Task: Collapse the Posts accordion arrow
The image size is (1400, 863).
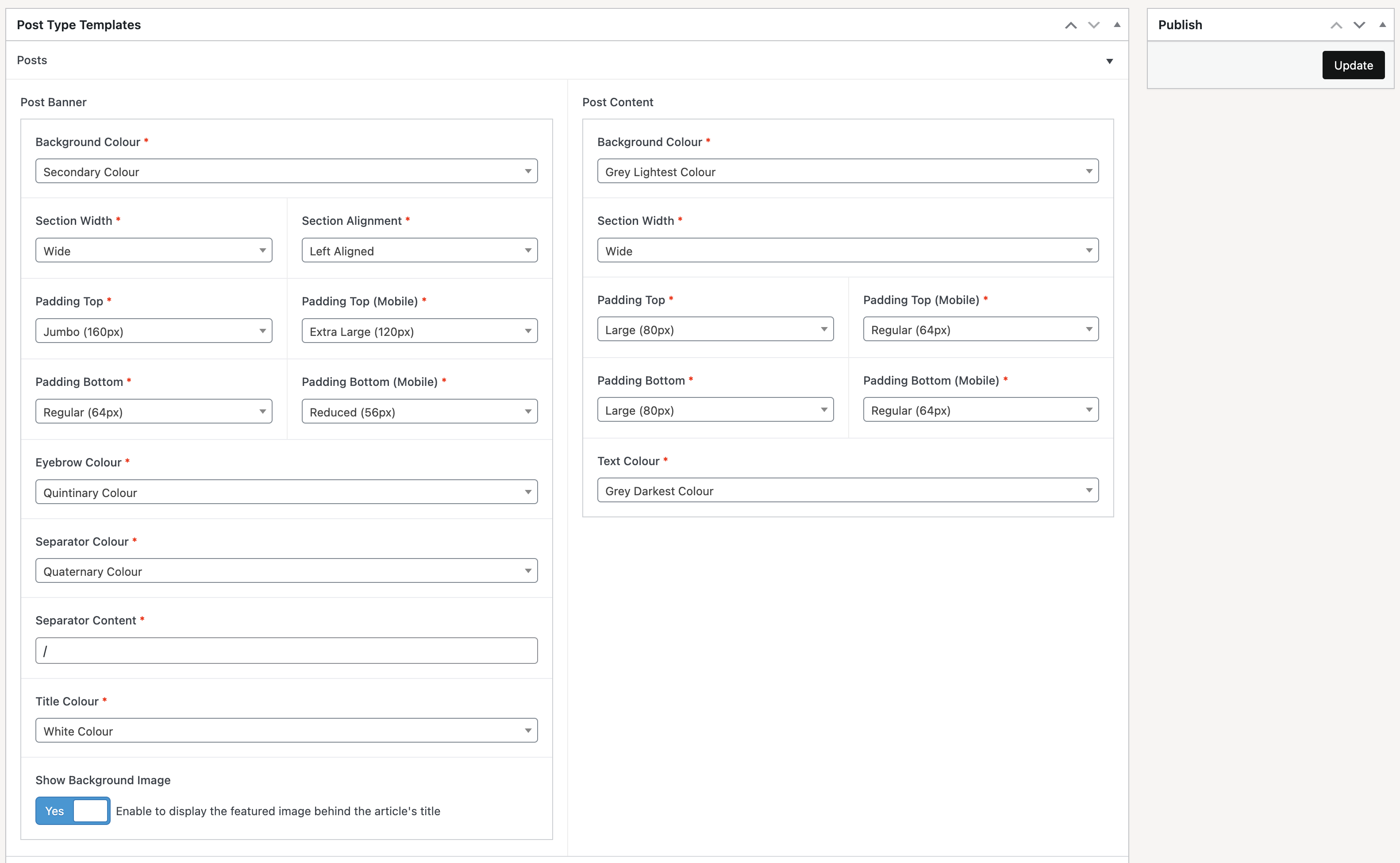Action: tap(1110, 61)
